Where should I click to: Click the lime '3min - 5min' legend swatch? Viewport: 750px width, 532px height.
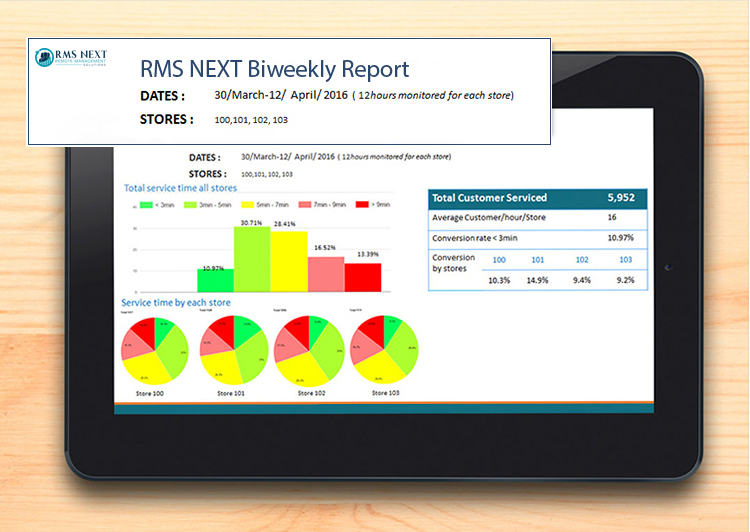click(190, 205)
